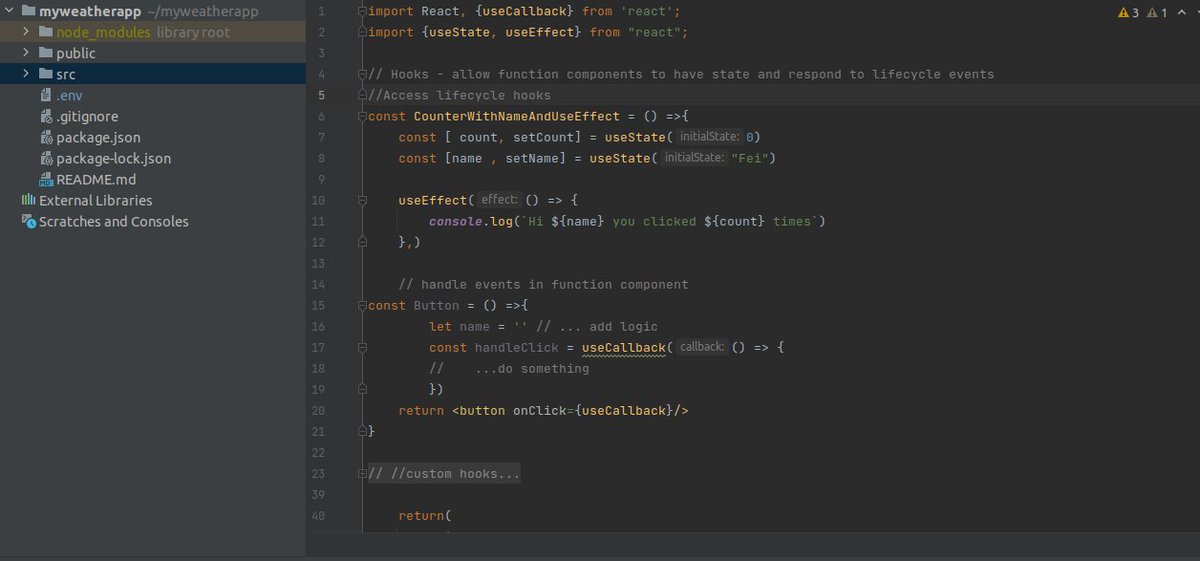Expand the folded custom hooks region on line 23
The width and height of the screenshot is (1200, 561).
[x=362, y=473]
